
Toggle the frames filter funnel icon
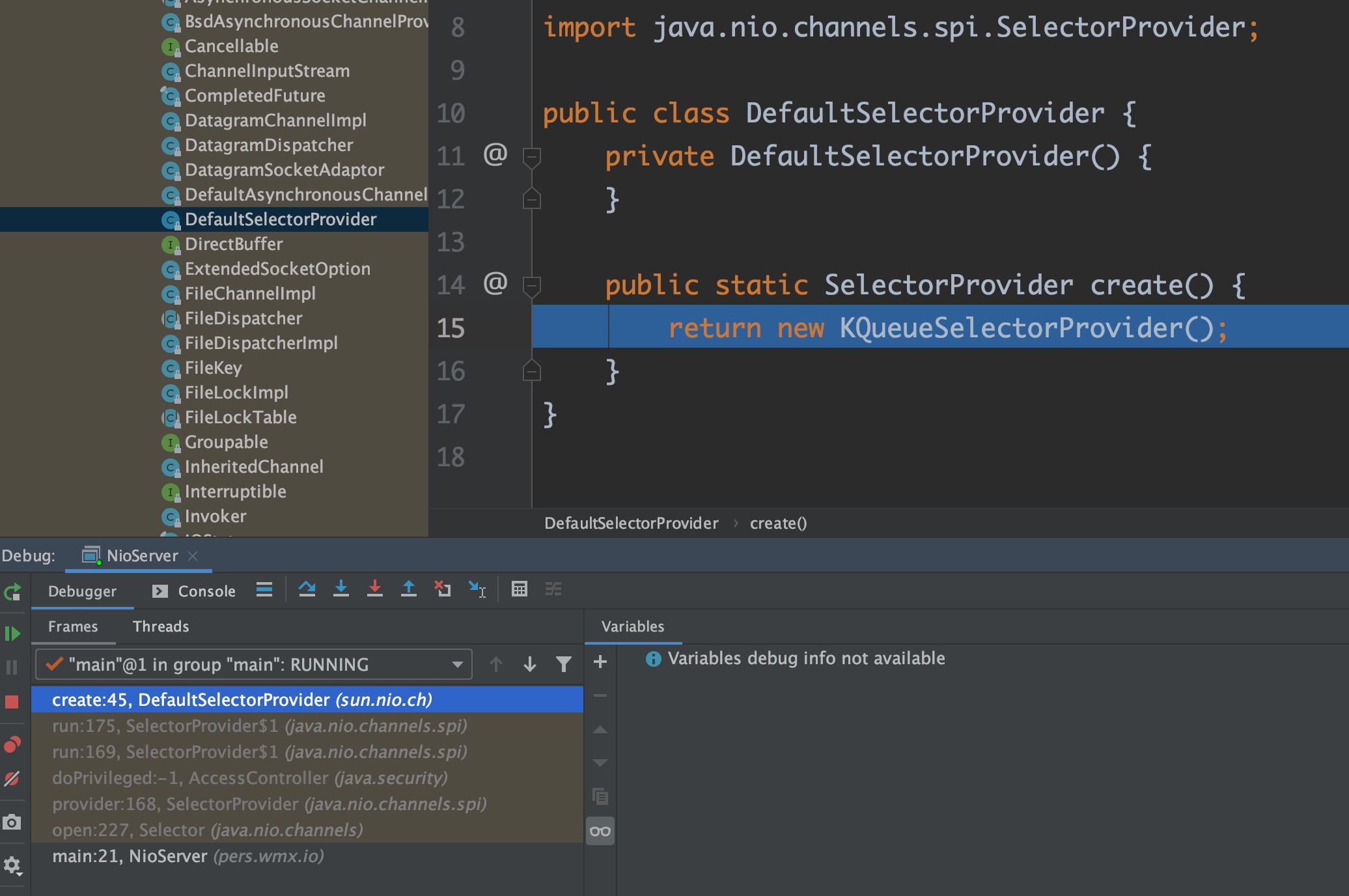[563, 664]
